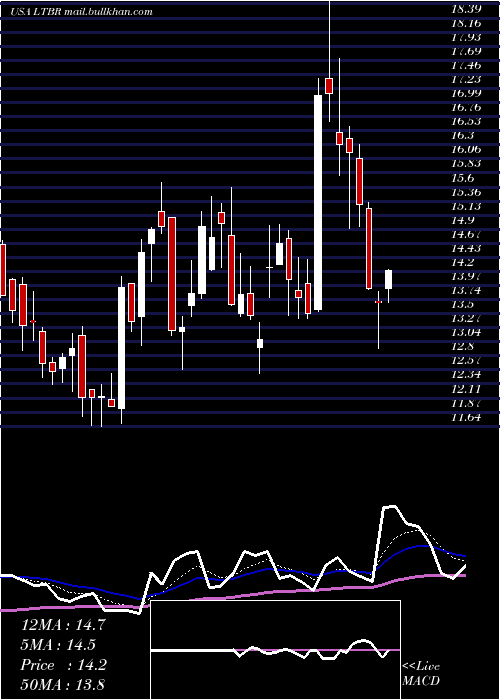500x700 pixels.
Task: Click the last white candlestick on the chart
Action: click(x=388, y=279)
